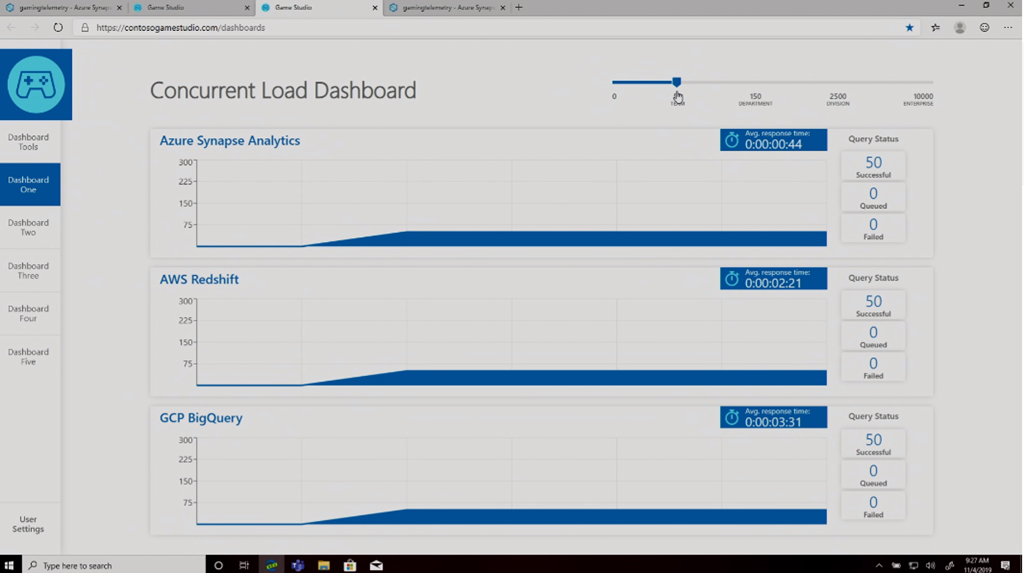The image size is (1024, 573).
Task: Click the load slider thumb handle
Action: point(677,82)
